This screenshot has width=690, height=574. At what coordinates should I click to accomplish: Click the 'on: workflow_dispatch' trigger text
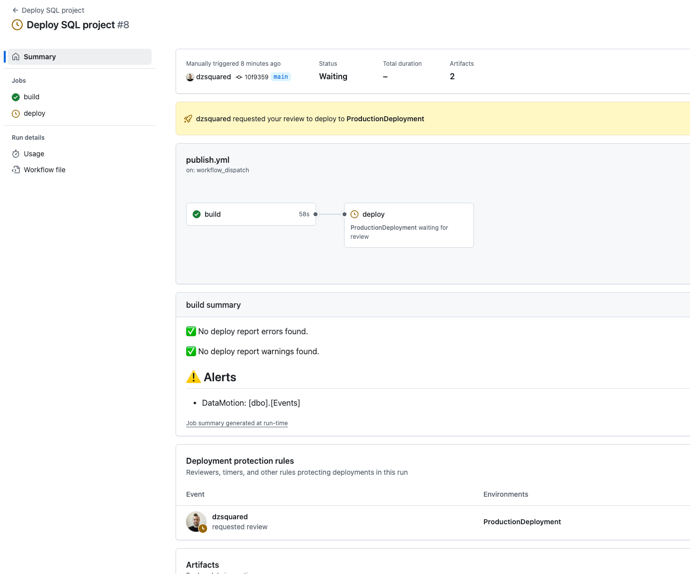point(217,170)
